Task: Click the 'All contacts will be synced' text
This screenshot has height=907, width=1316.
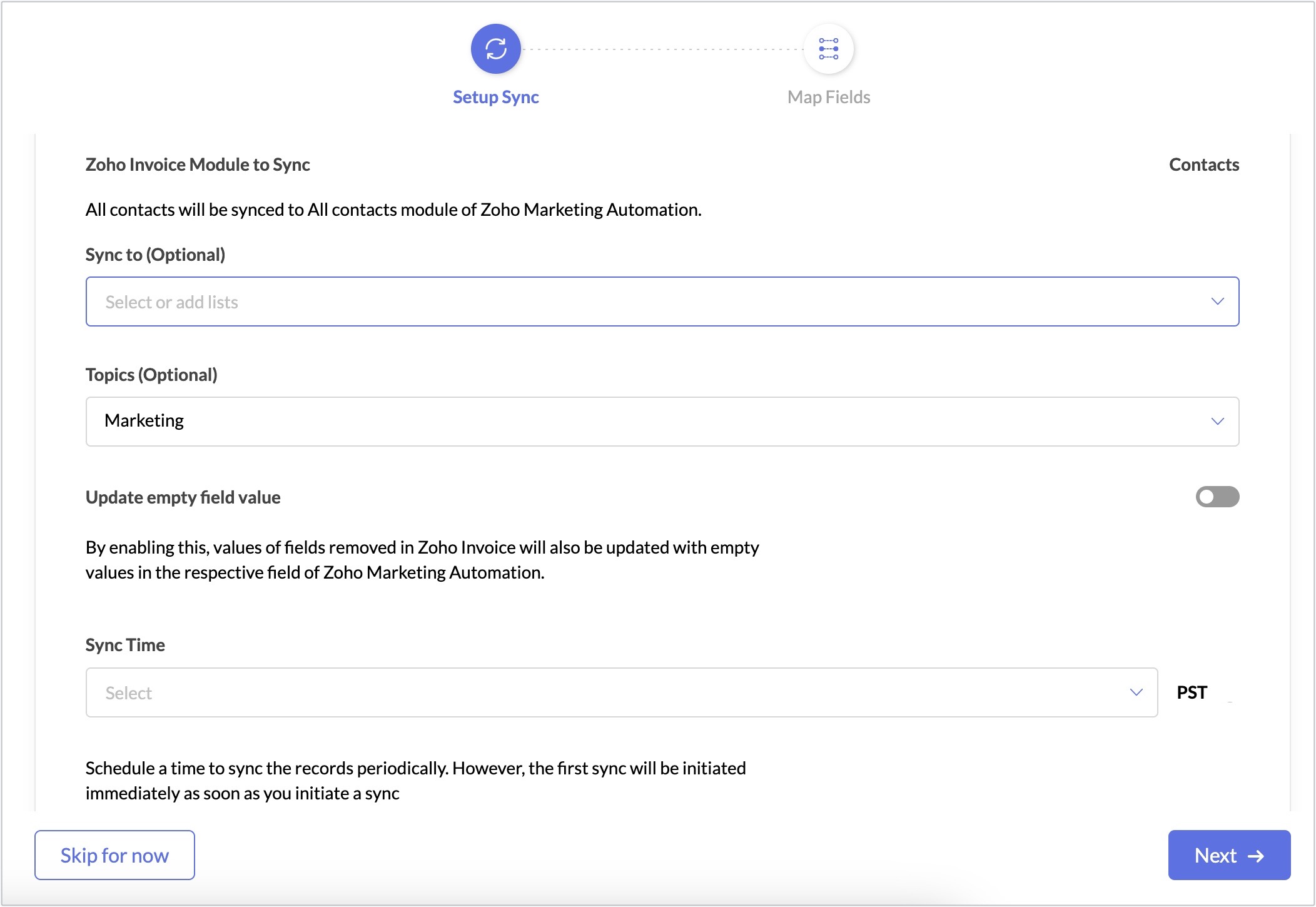Action: pos(393,210)
